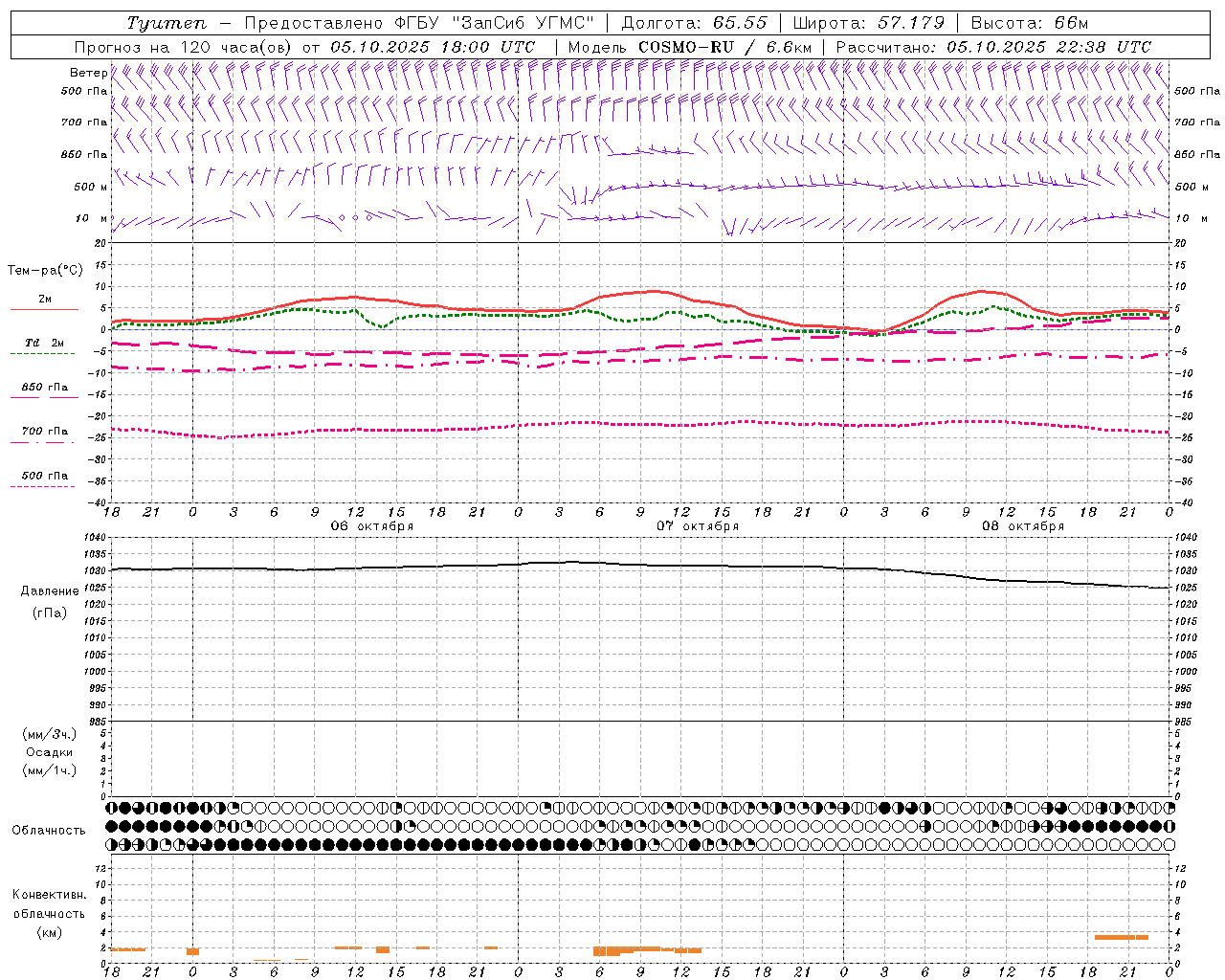Viewport: 1225px width, 980px height.
Task: Click the 2м temperature legend entry
Action: pos(45,299)
